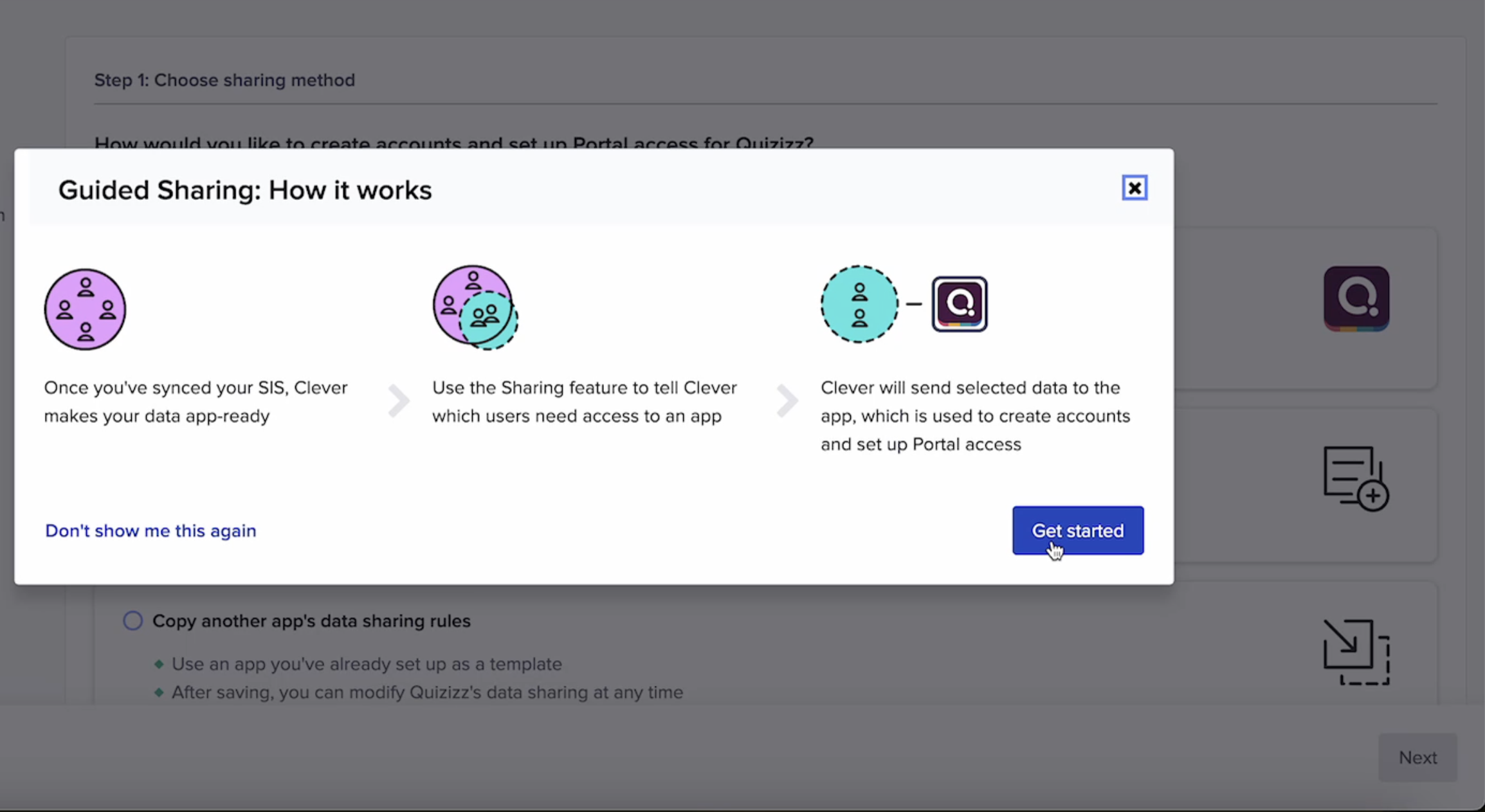Click the overlapping purple-teal sharing circles icon

point(475,307)
